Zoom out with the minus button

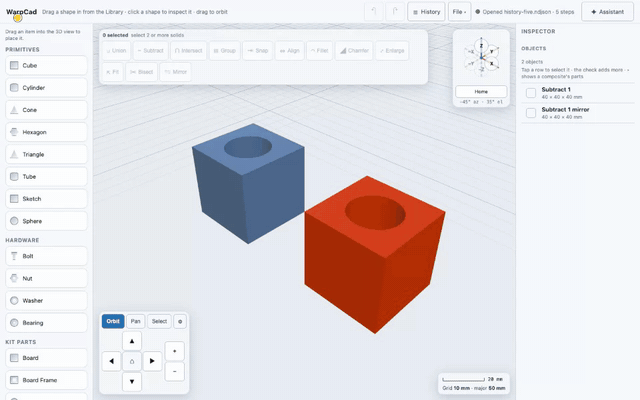(x=175, y=371)
